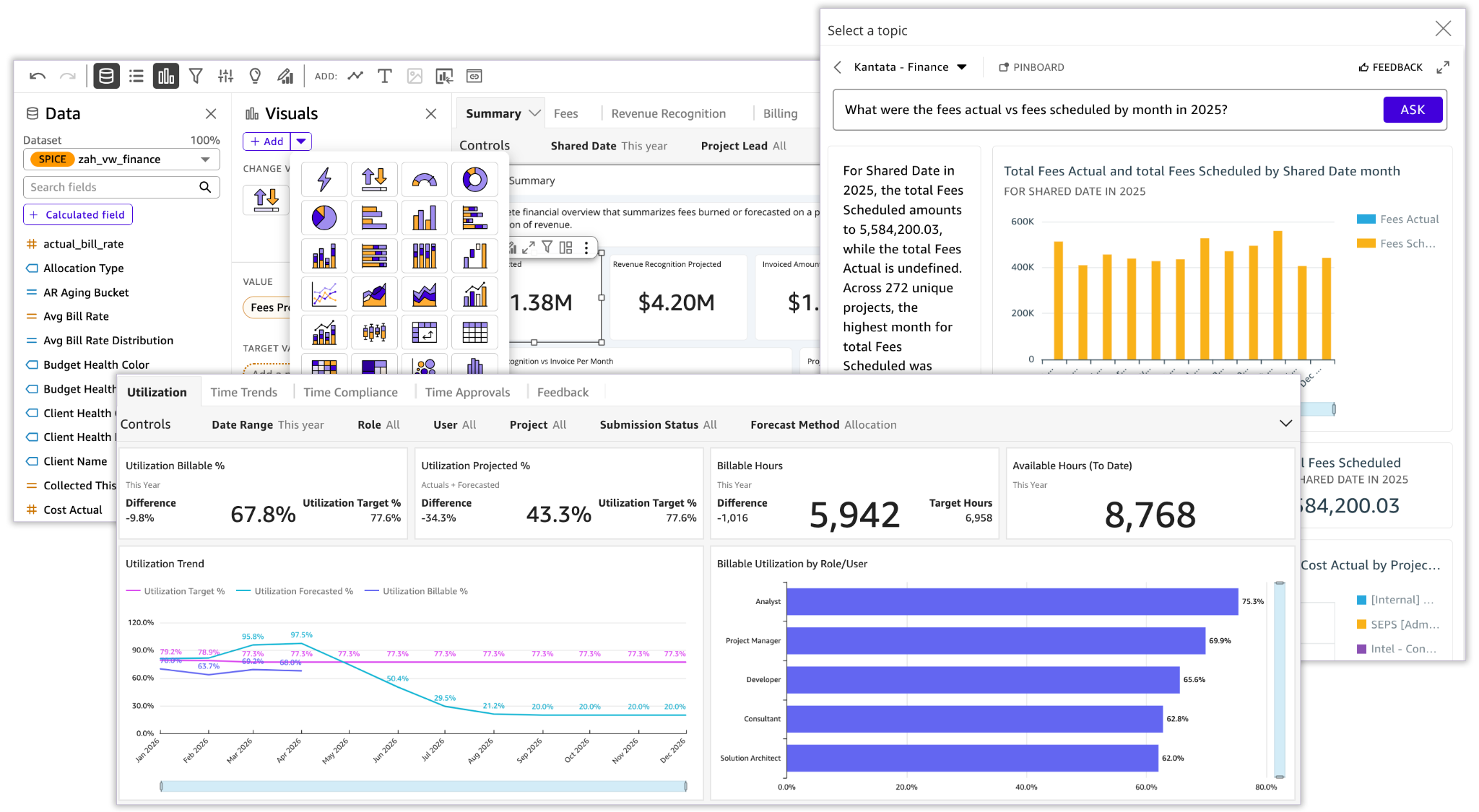The width and height of the screenshot is (1479, 812).
Task: Select the waterfall chart visual type
Action: click(x=474, y=256)
